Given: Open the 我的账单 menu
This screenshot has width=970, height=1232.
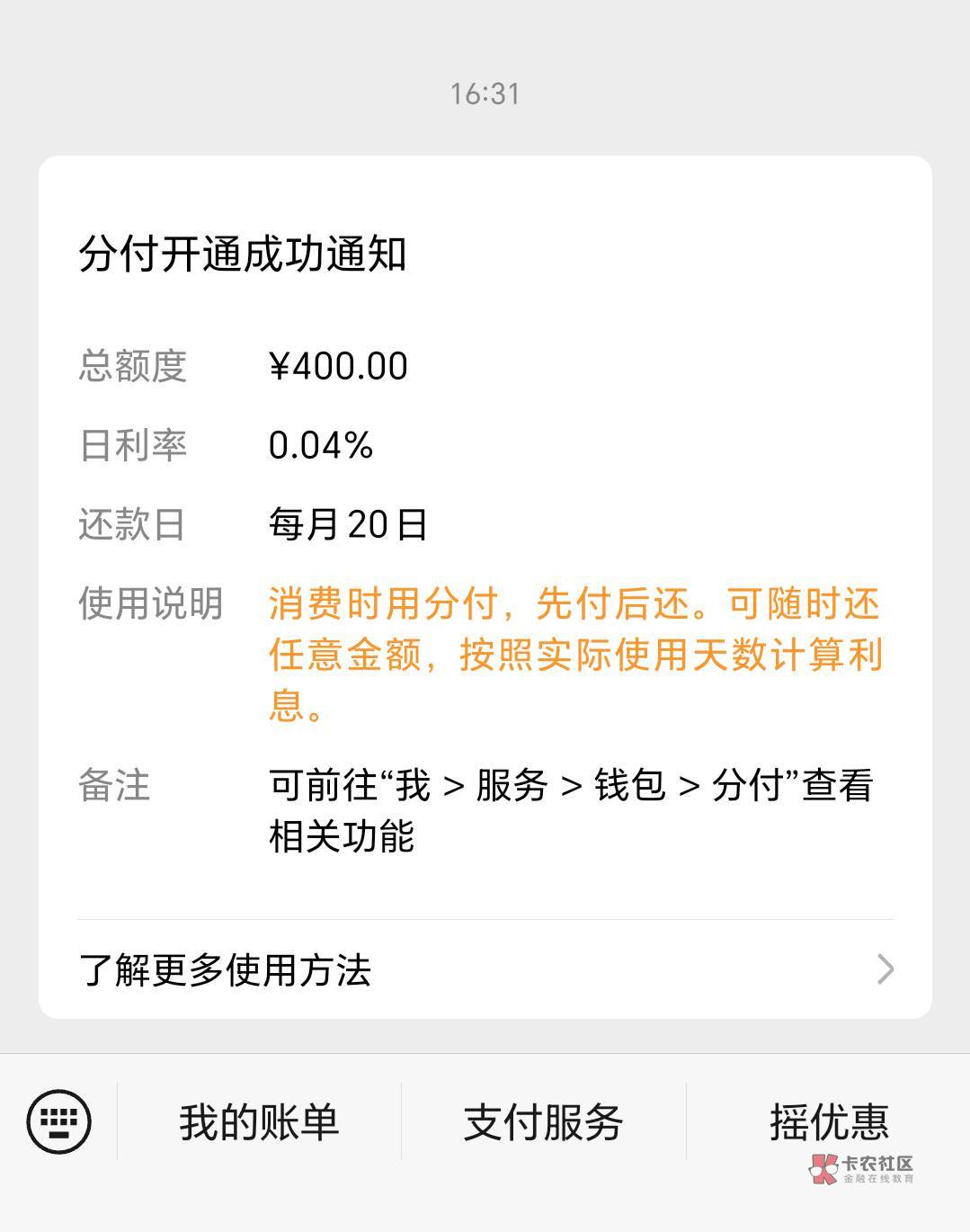Looking at the screenshot, I should point(259,1122).
